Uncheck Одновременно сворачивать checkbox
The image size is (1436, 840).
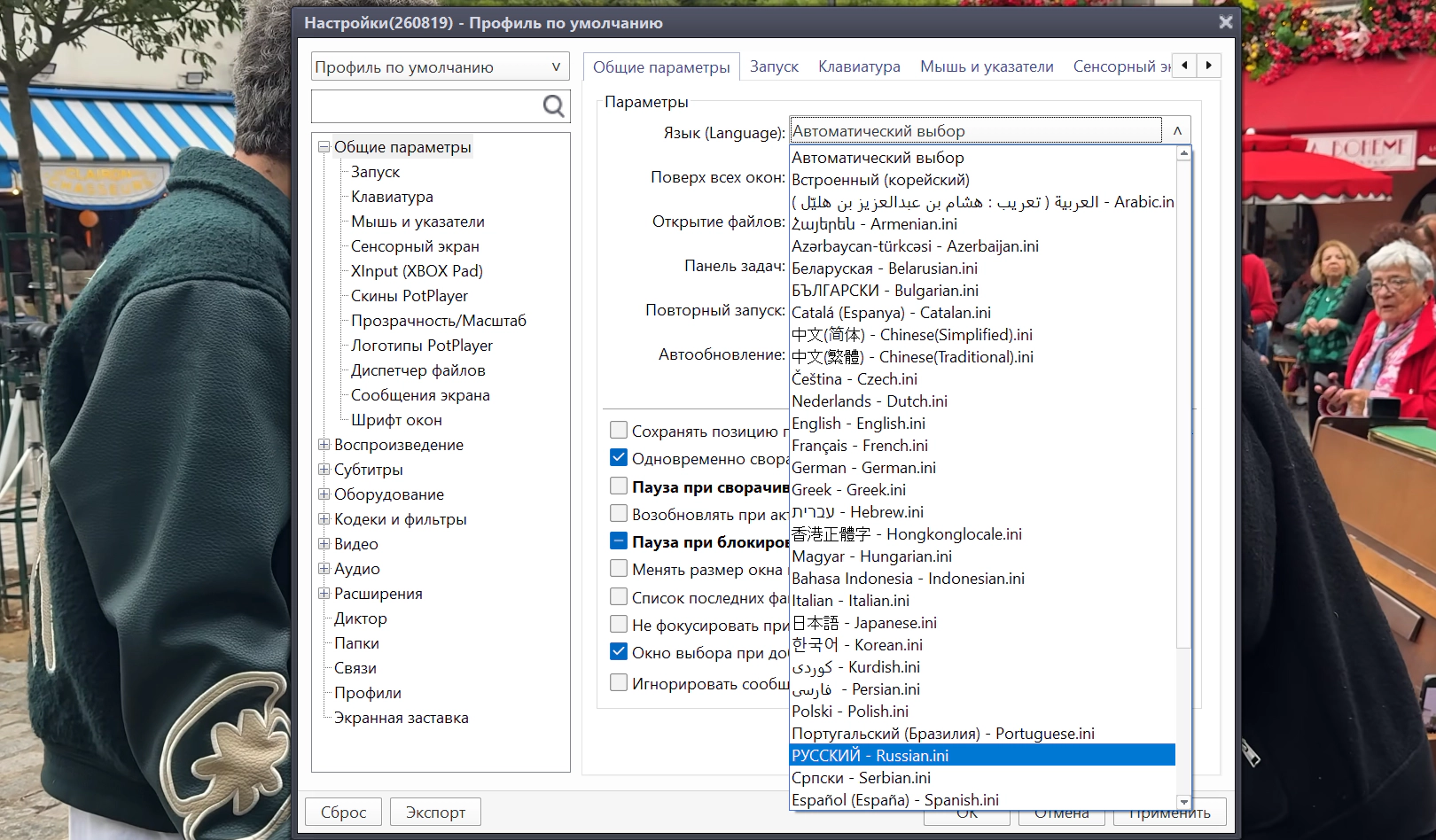pos(619,458)
